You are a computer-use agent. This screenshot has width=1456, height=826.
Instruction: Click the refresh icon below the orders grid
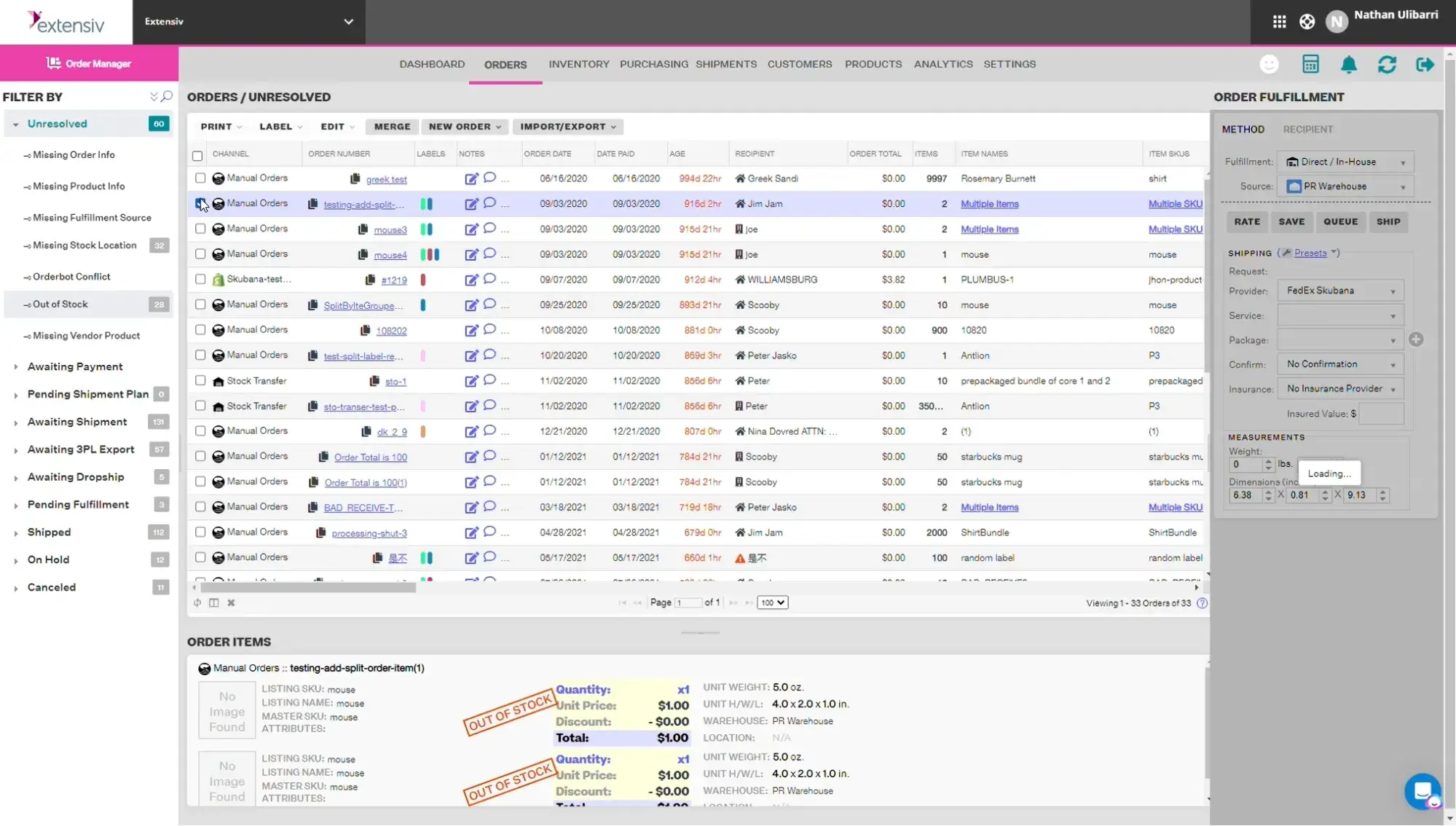coord(196,602)
